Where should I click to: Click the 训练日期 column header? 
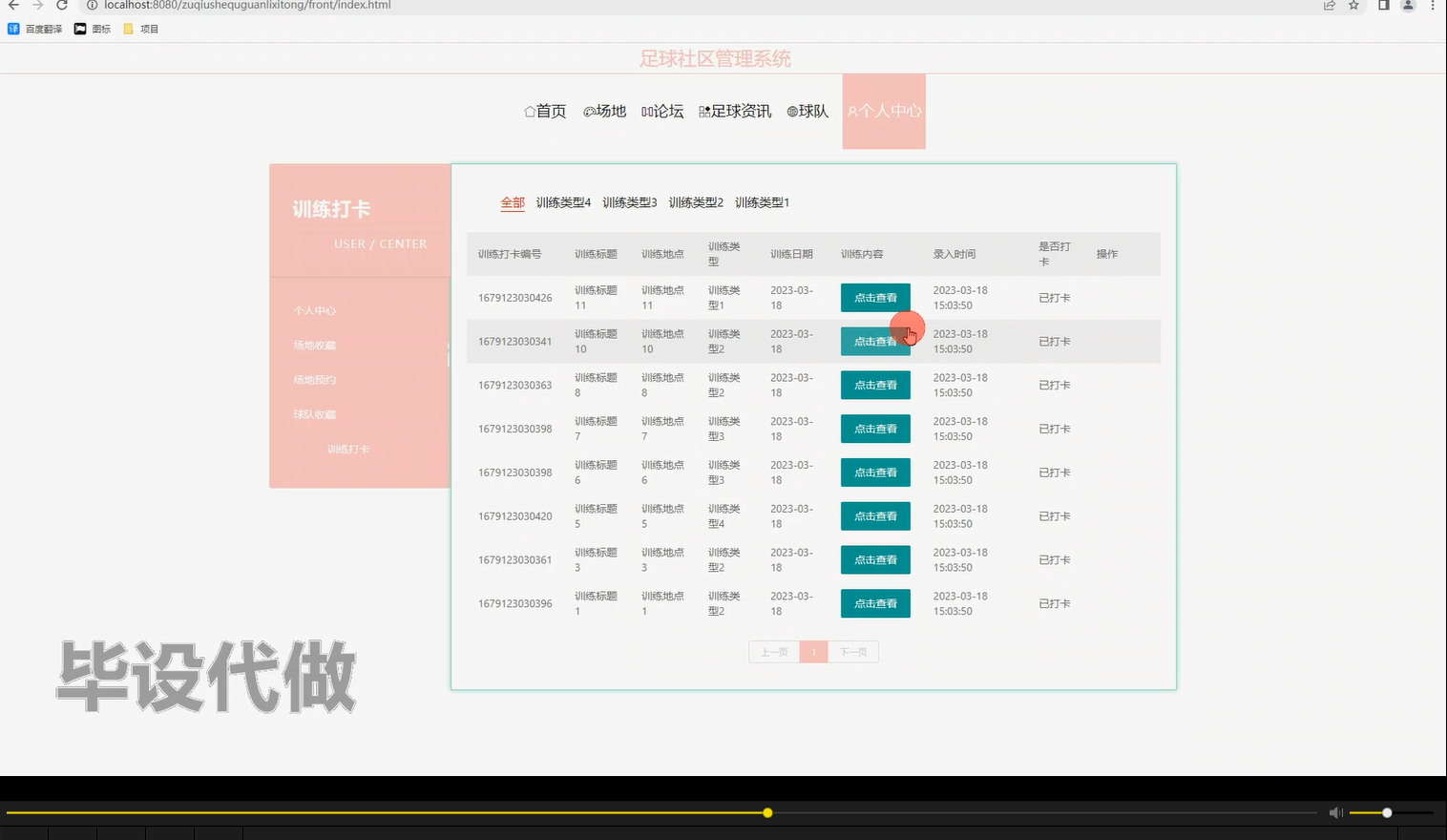pos(791,254)
